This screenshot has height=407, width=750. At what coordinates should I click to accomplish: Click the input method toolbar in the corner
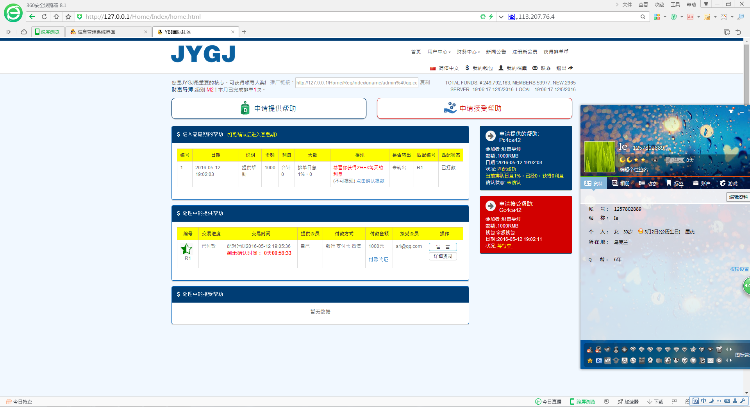719,401
